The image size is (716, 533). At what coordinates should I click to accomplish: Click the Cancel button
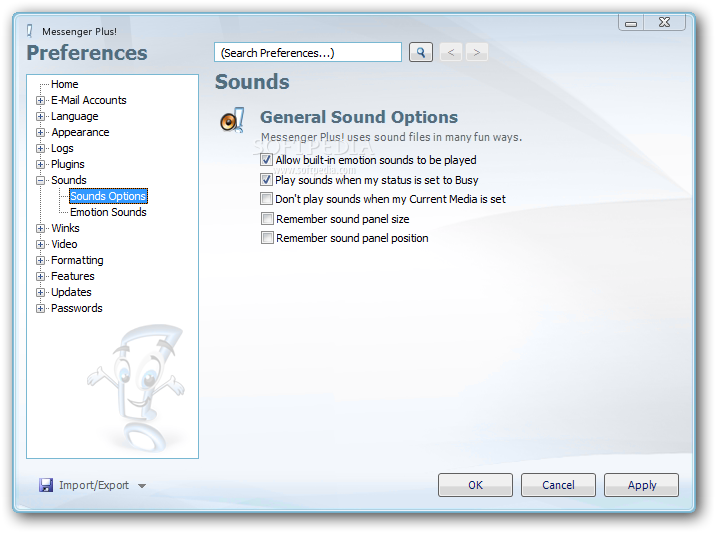pyautogui.click(x=558, y=485)
